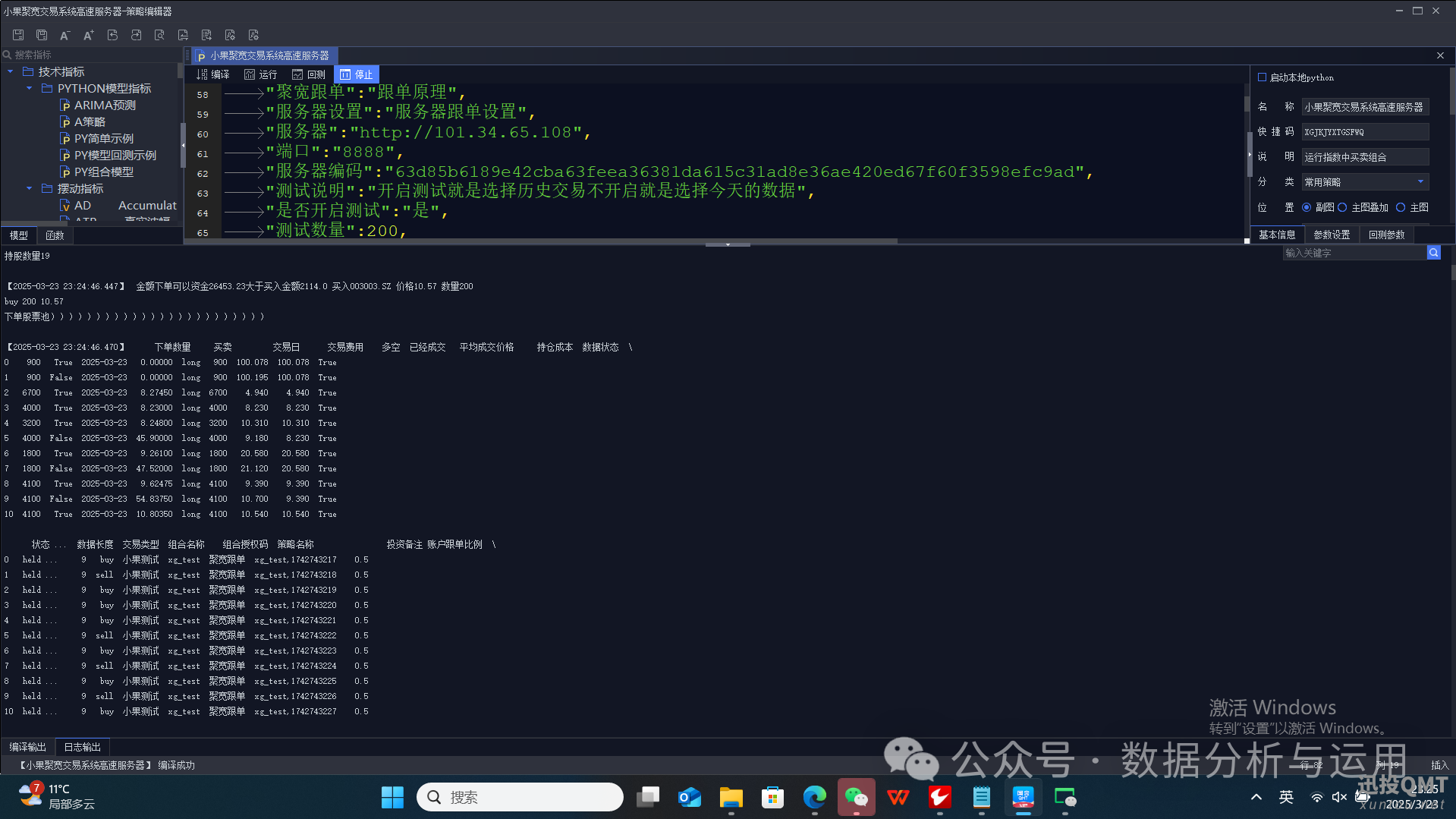The height and width of the screenshot is (819, 1456).
Task: Click the find in document icon
Action: click(x=159, y=35)
